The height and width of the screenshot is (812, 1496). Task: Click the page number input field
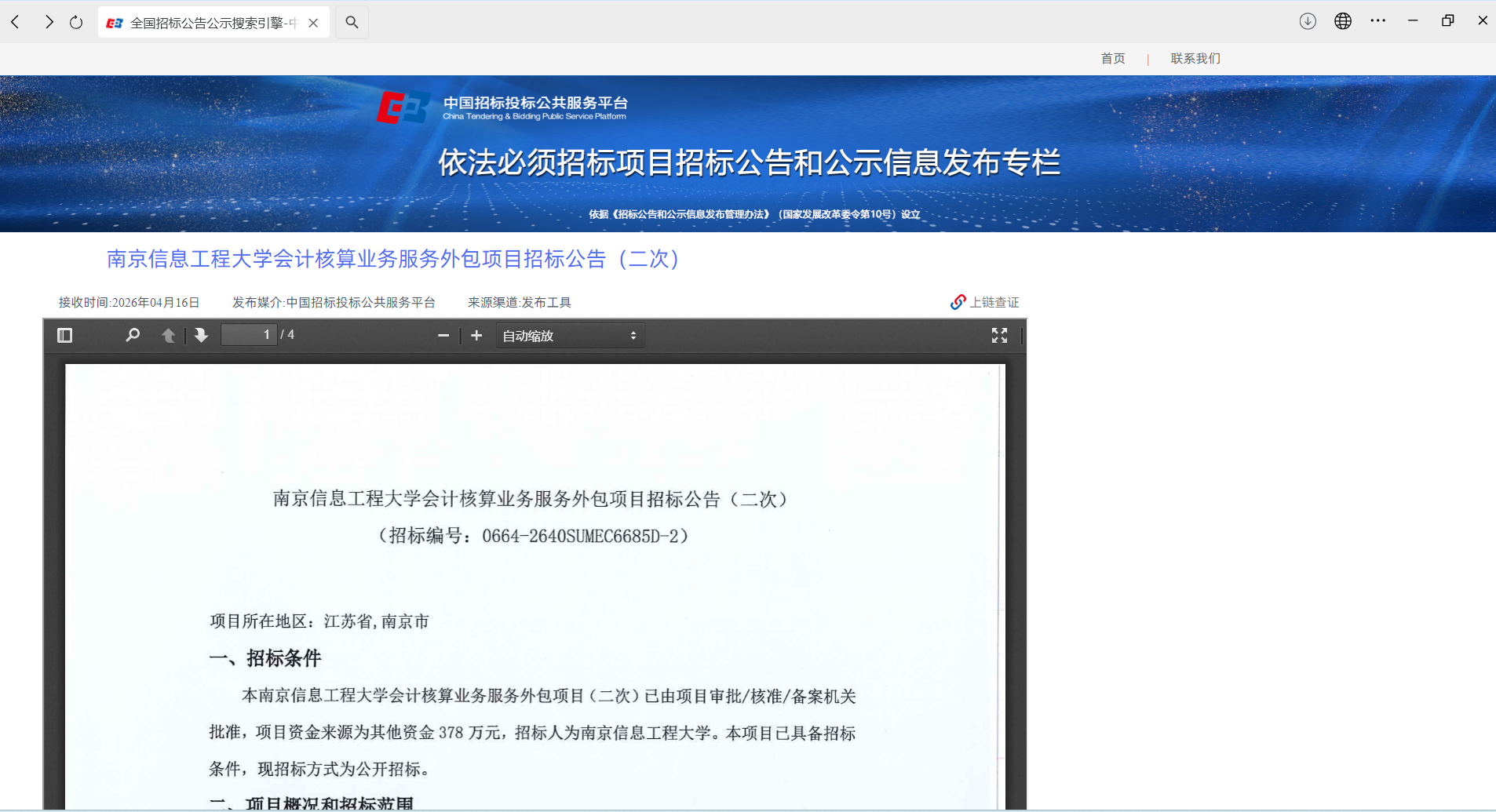249,335
